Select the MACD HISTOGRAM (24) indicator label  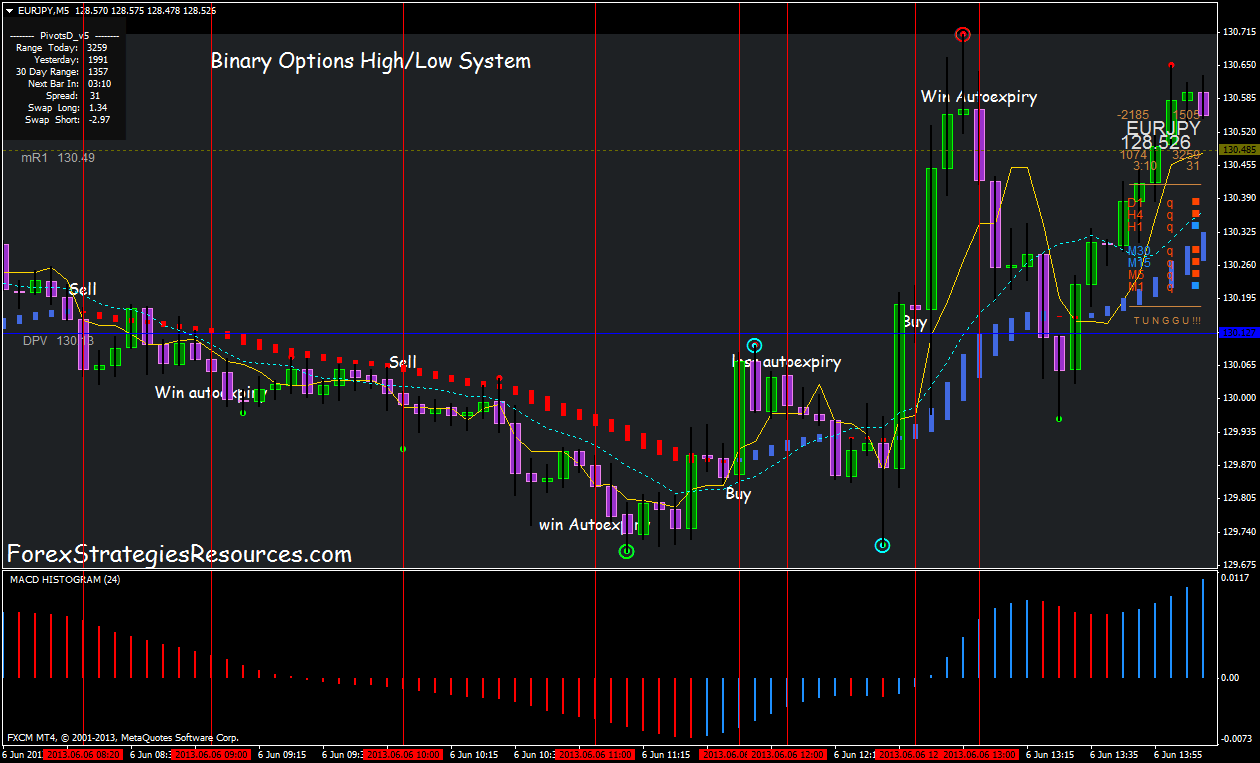64,580
